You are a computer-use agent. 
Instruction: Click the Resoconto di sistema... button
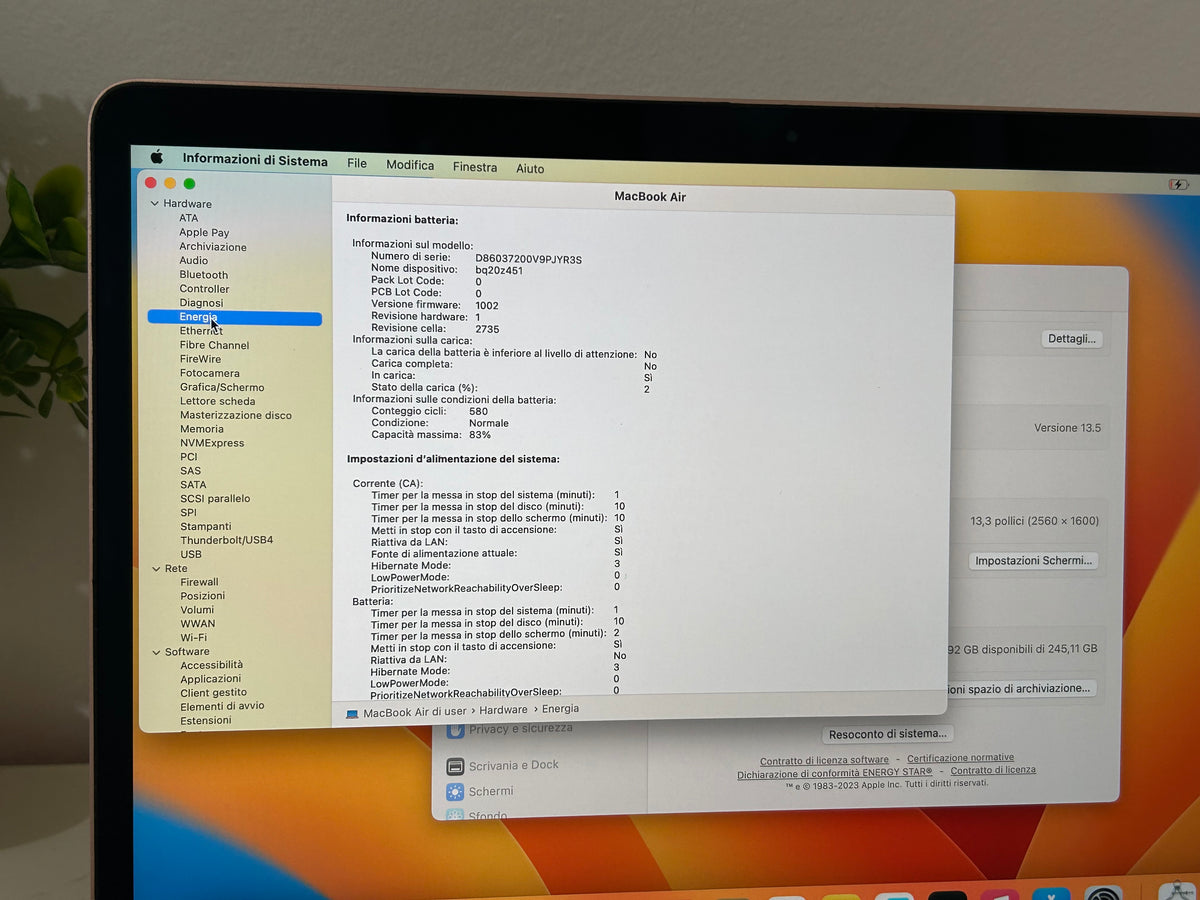click(x=888, y=734)
